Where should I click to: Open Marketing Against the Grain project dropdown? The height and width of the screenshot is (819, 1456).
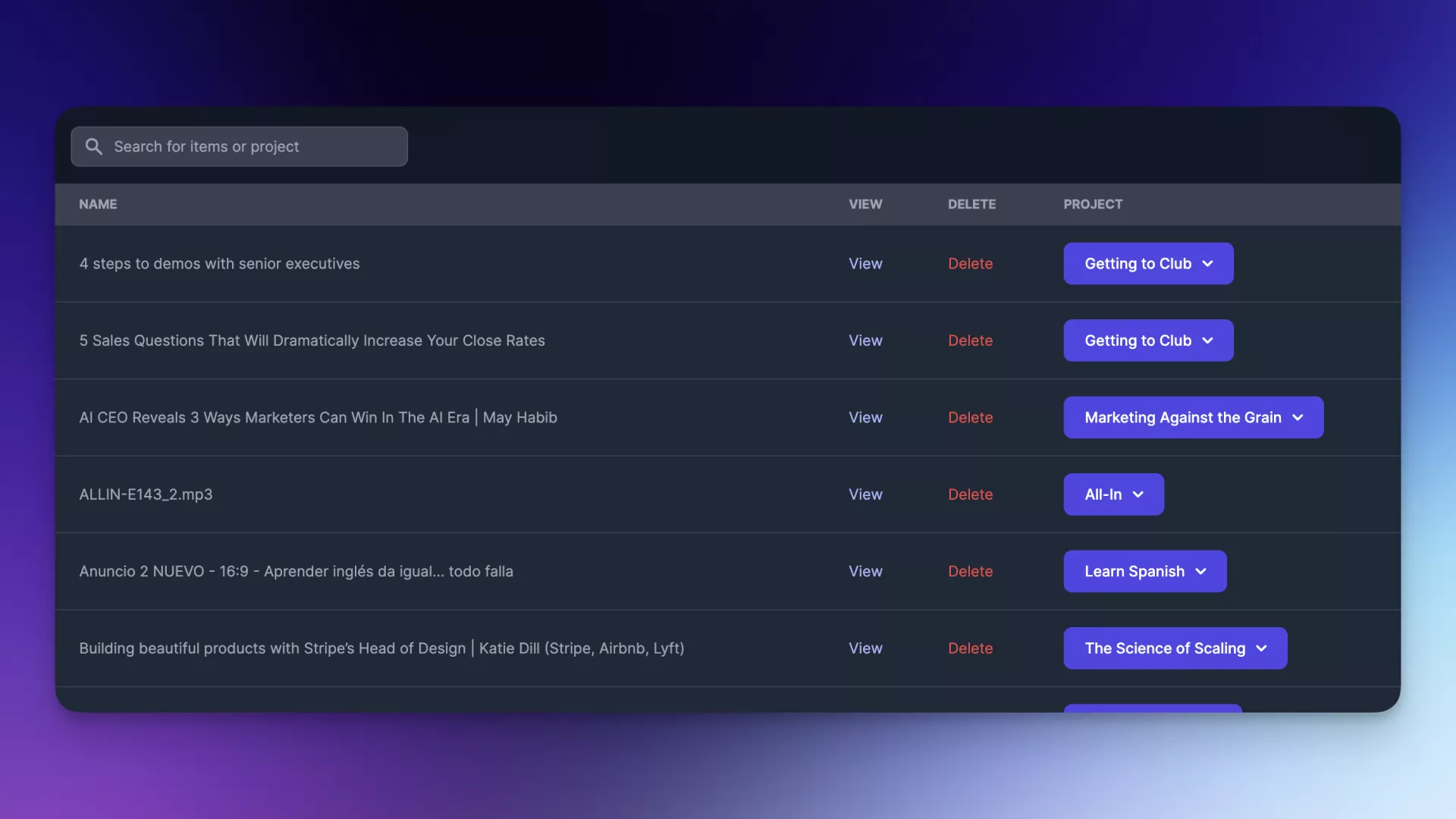tap(1193, 418)
